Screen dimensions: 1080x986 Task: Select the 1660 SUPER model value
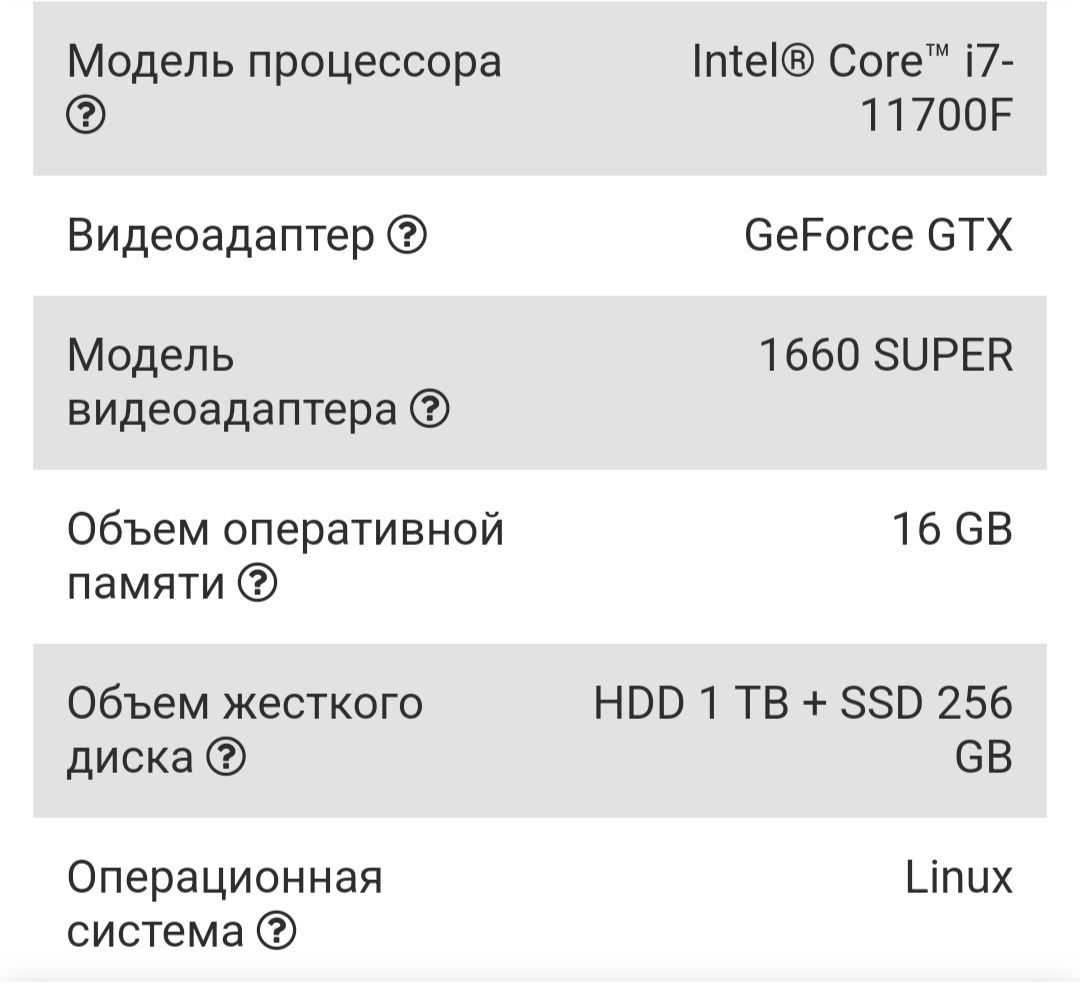click(x=886, y=355)
